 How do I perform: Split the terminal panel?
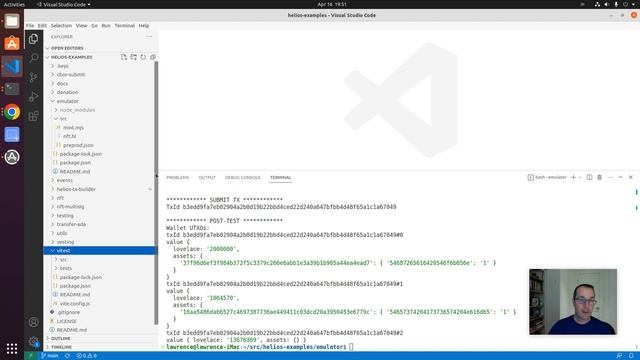[x=589, y=178]
